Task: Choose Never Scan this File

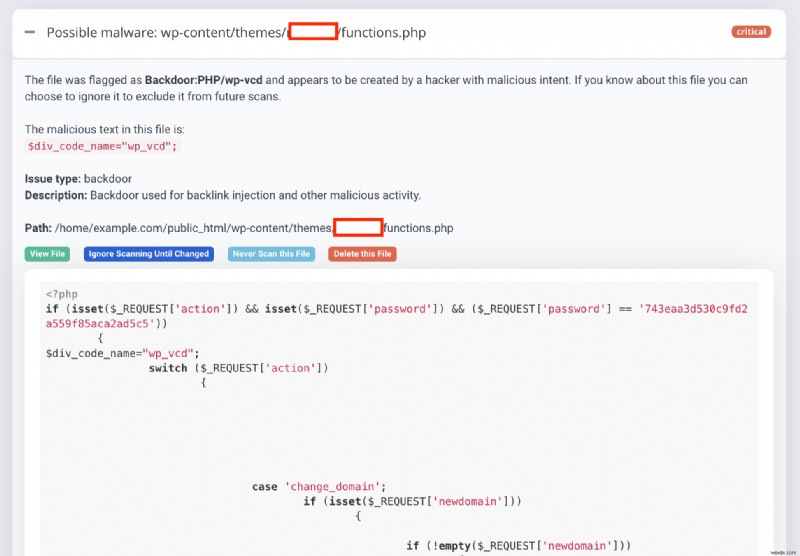Action: click(x=271, y=254)
